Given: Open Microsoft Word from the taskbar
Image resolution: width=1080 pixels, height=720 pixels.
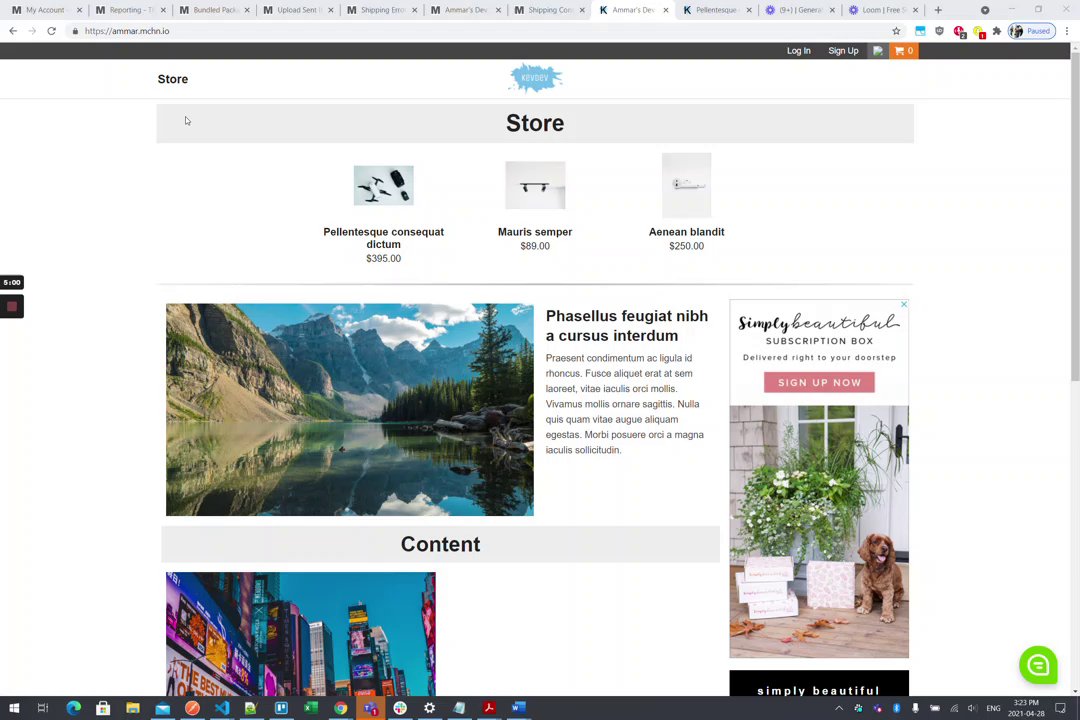Looking at the screenshot, I should coord(519,708).
